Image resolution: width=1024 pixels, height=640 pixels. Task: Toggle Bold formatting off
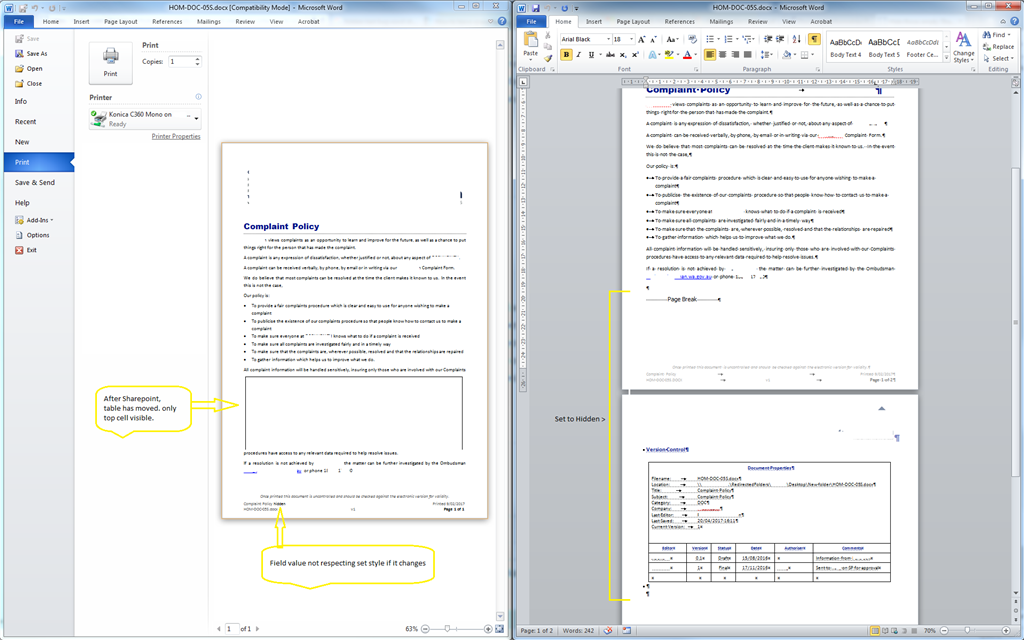pos(566,55)
